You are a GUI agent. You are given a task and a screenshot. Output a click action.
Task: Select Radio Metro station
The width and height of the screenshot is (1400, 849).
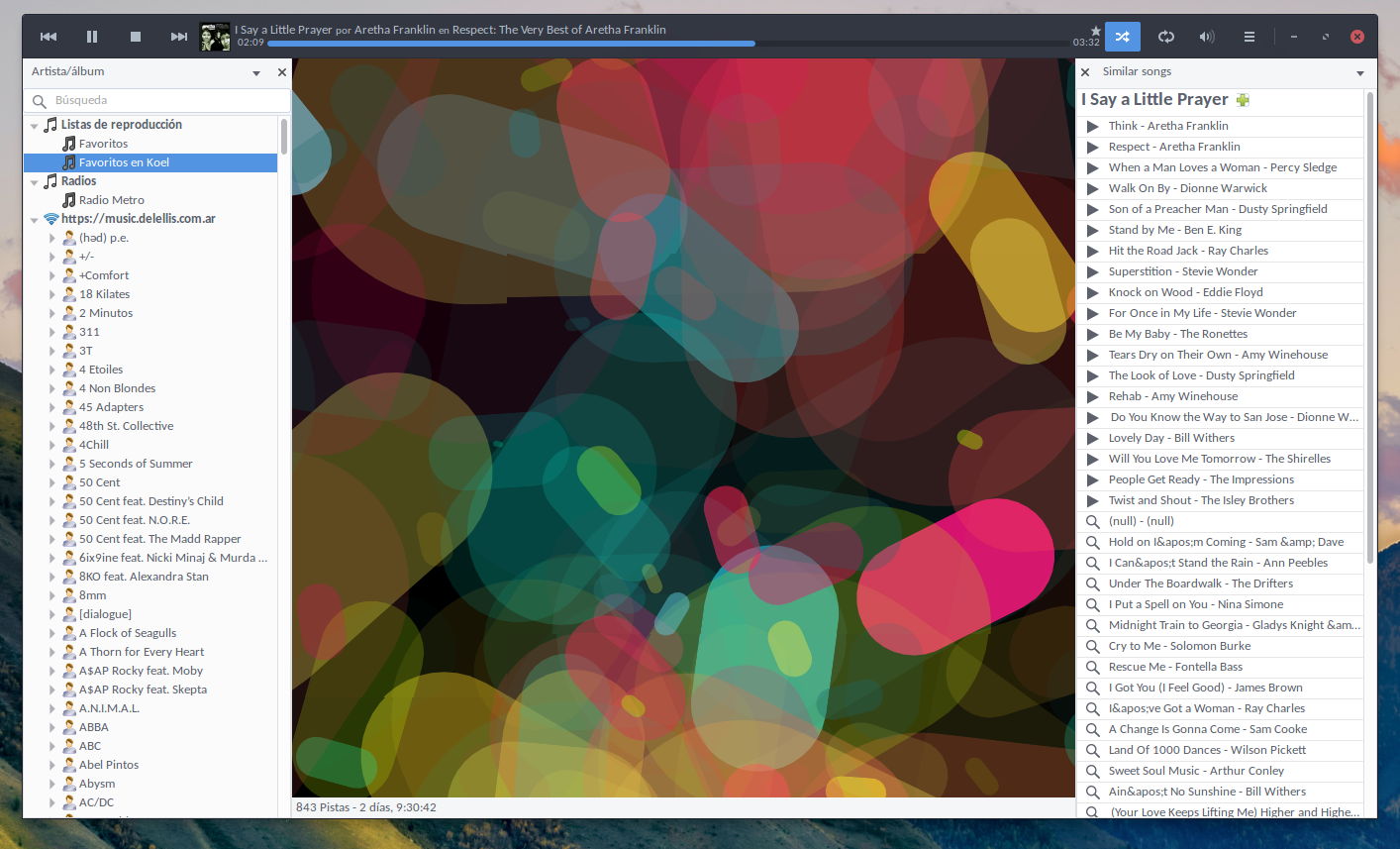click(x=112, y=200)
